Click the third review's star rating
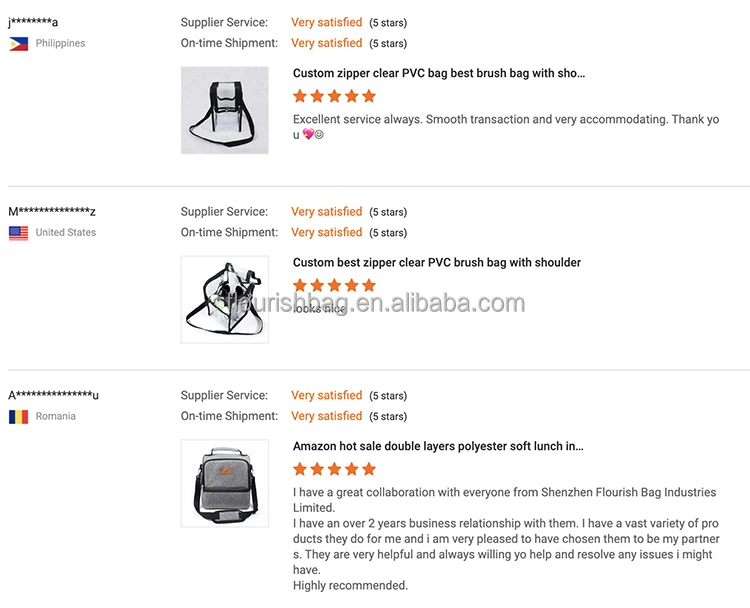750x608 pixels. 334,469
